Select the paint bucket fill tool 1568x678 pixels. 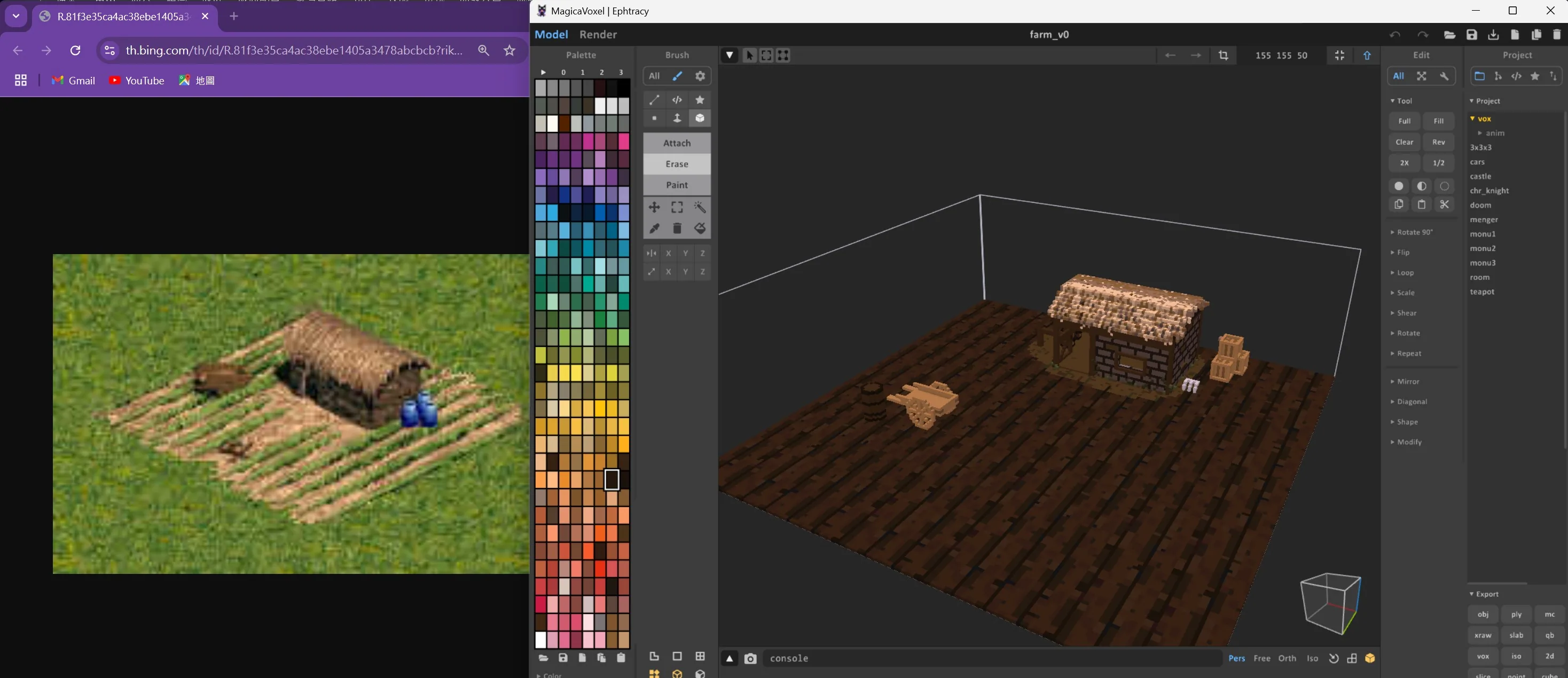click(700, 228)
